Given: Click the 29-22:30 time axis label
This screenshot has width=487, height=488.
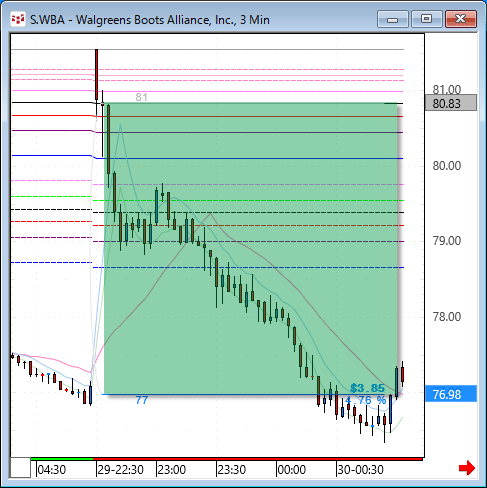Looking at the screenshot, I should point(121,470).
